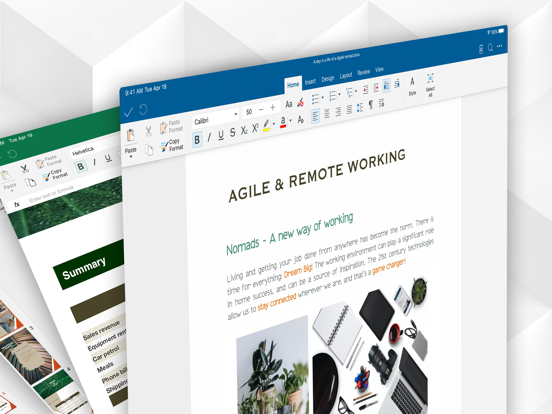Select the right-to-left text direction icon
The image size is (552, 414).
point(397,83)
